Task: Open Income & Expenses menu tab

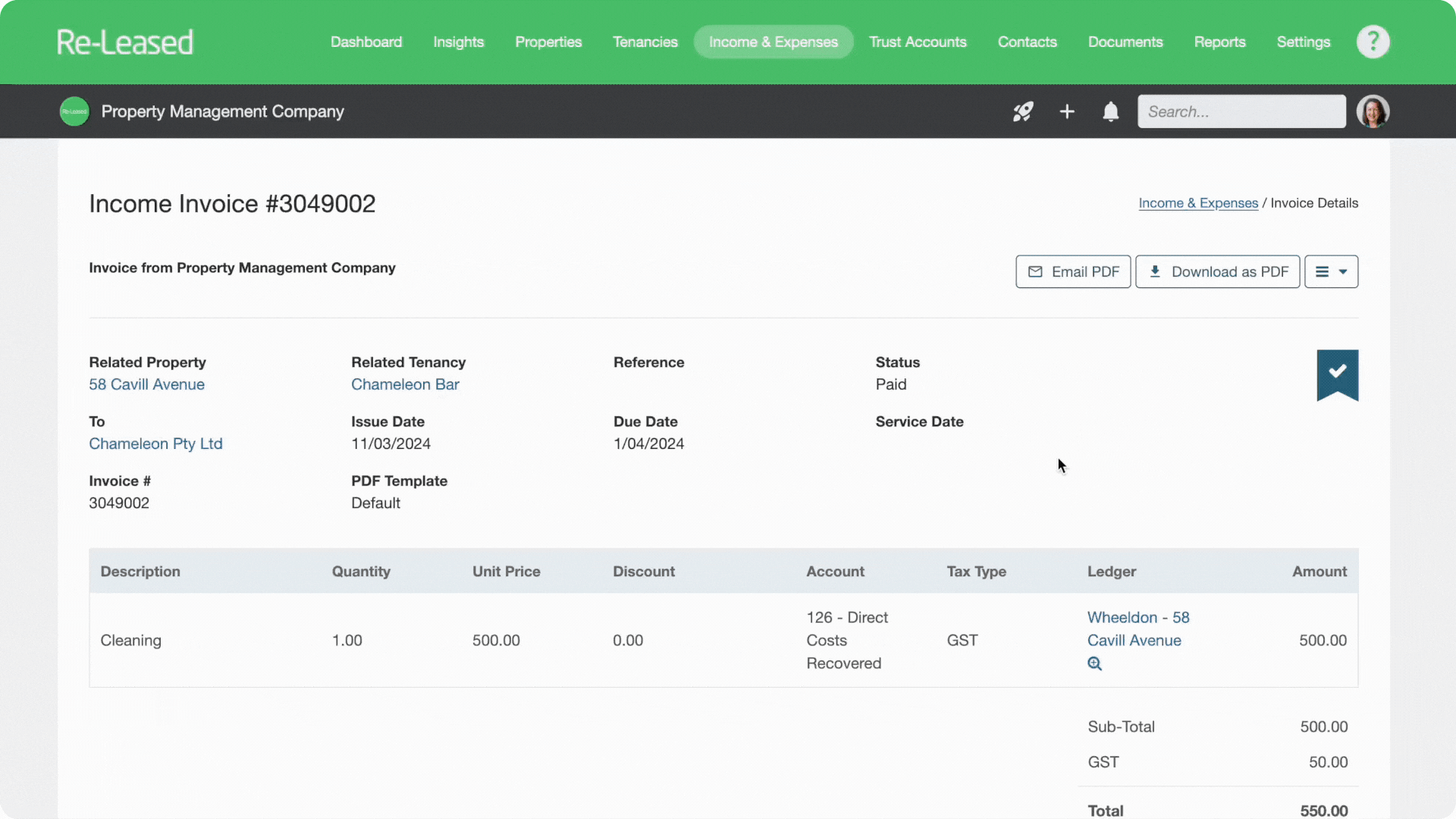Action: (773, 42)
